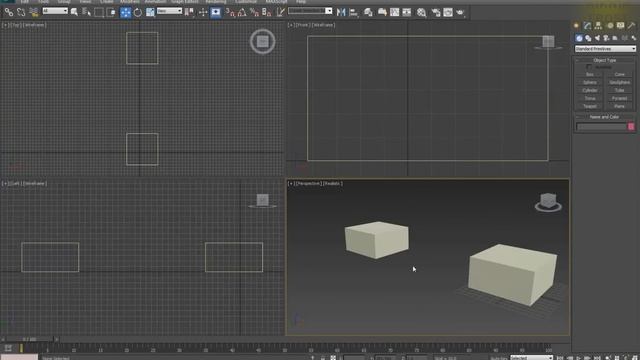Viewport: 640px width, 360px height.
Task: Select the Lights create category icon
Action: [x=597, y=38]
